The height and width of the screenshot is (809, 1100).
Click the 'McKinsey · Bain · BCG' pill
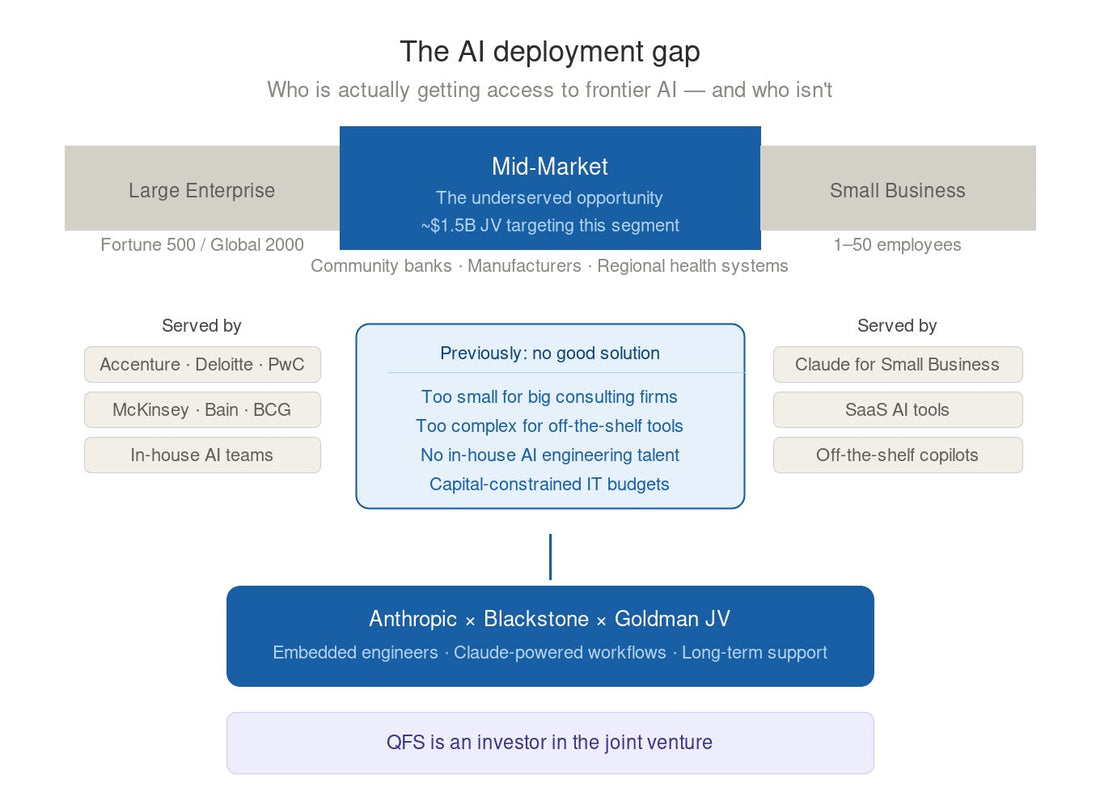point(202,410)
